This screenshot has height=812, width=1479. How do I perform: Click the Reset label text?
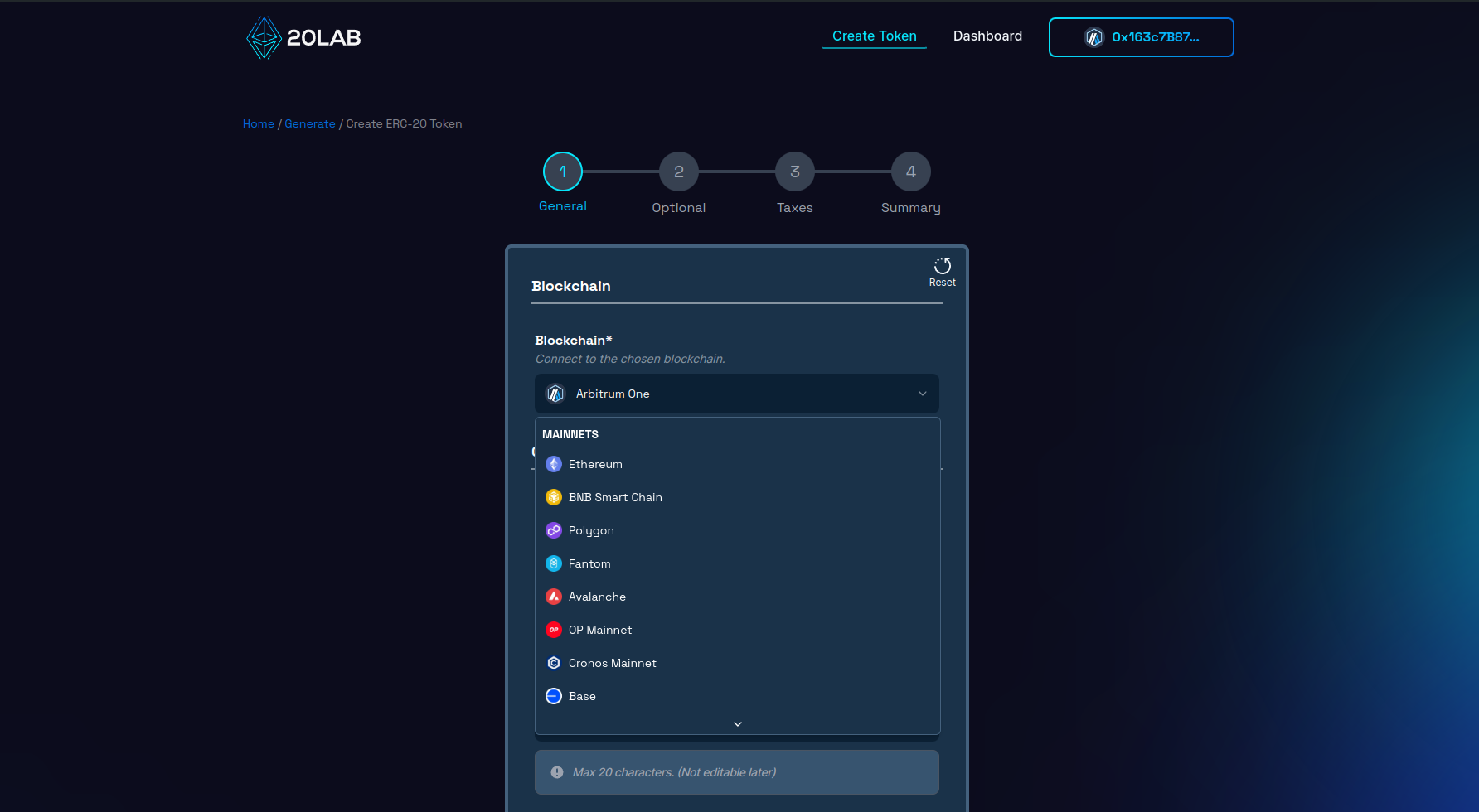click(x=943, y=283)
